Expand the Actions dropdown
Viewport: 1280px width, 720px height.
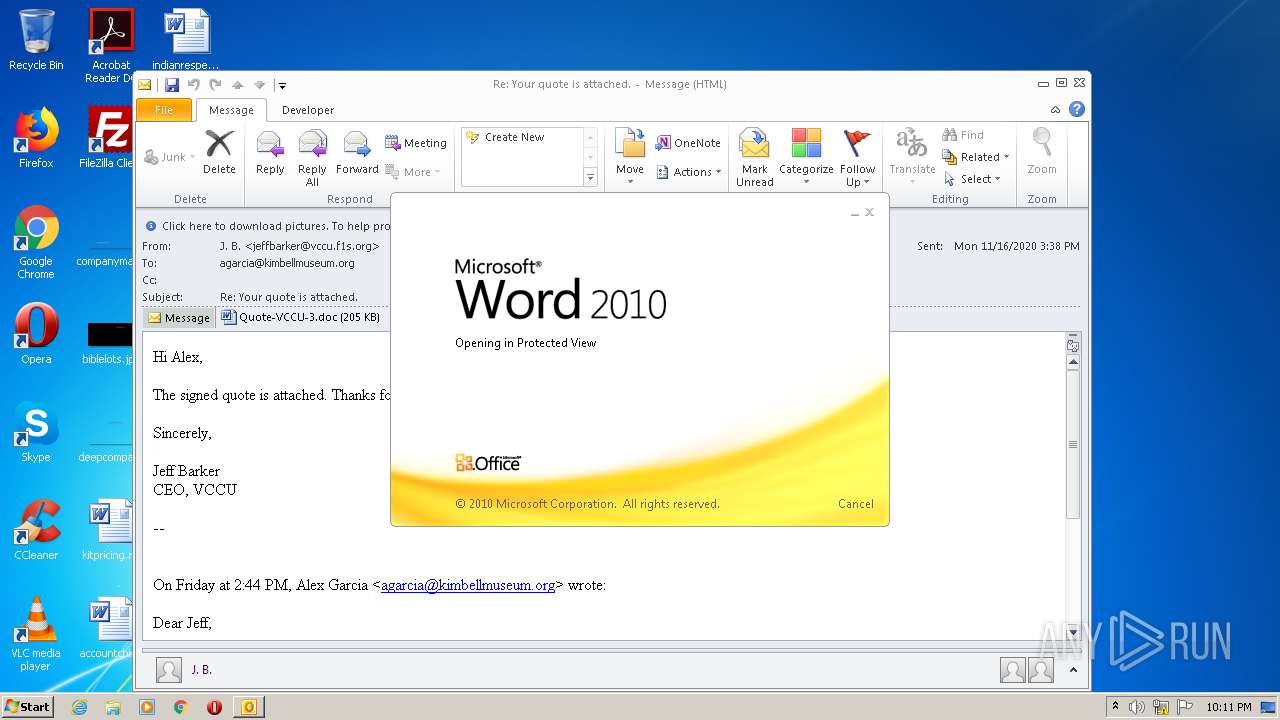689,172
